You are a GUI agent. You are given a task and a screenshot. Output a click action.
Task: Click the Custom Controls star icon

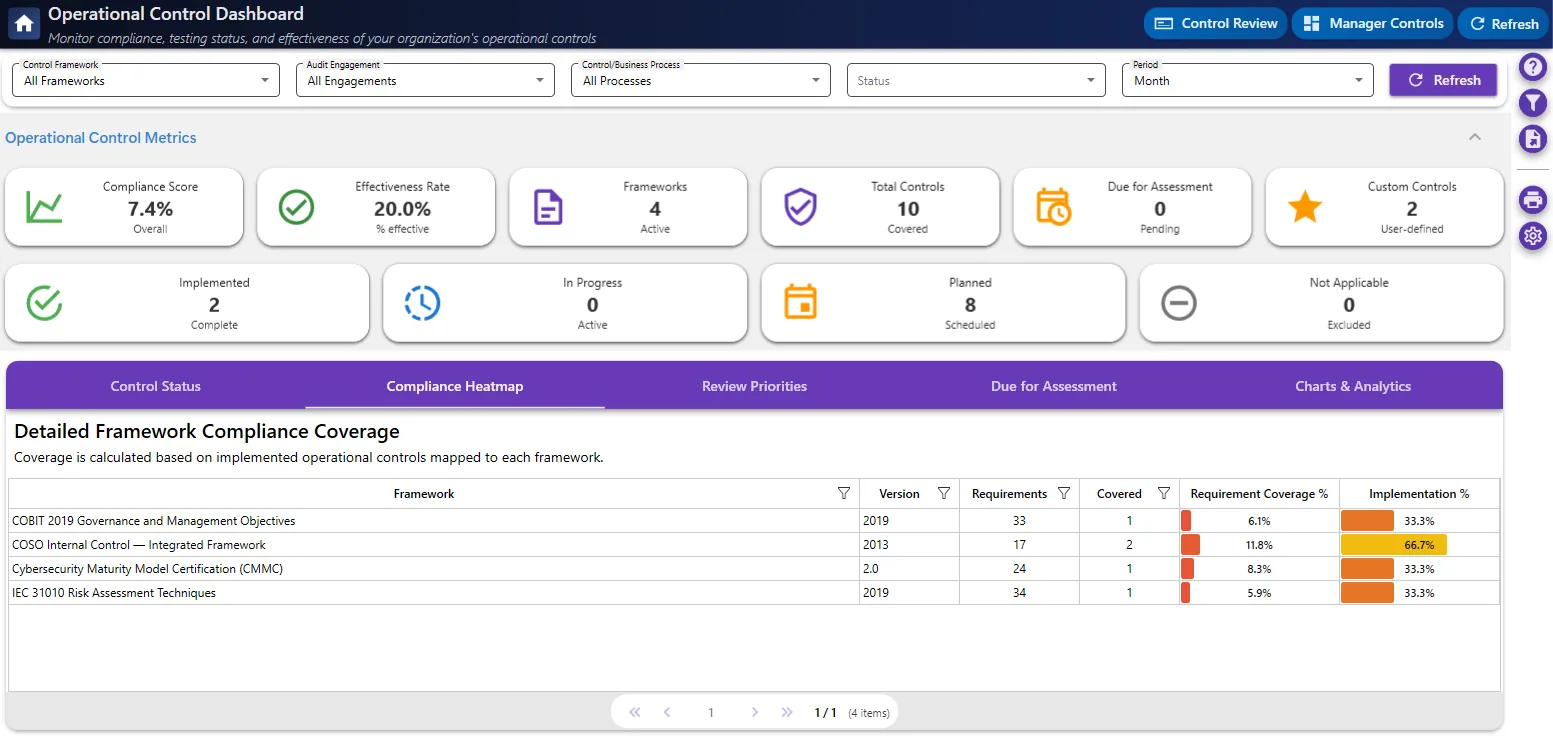[1304, 207]
